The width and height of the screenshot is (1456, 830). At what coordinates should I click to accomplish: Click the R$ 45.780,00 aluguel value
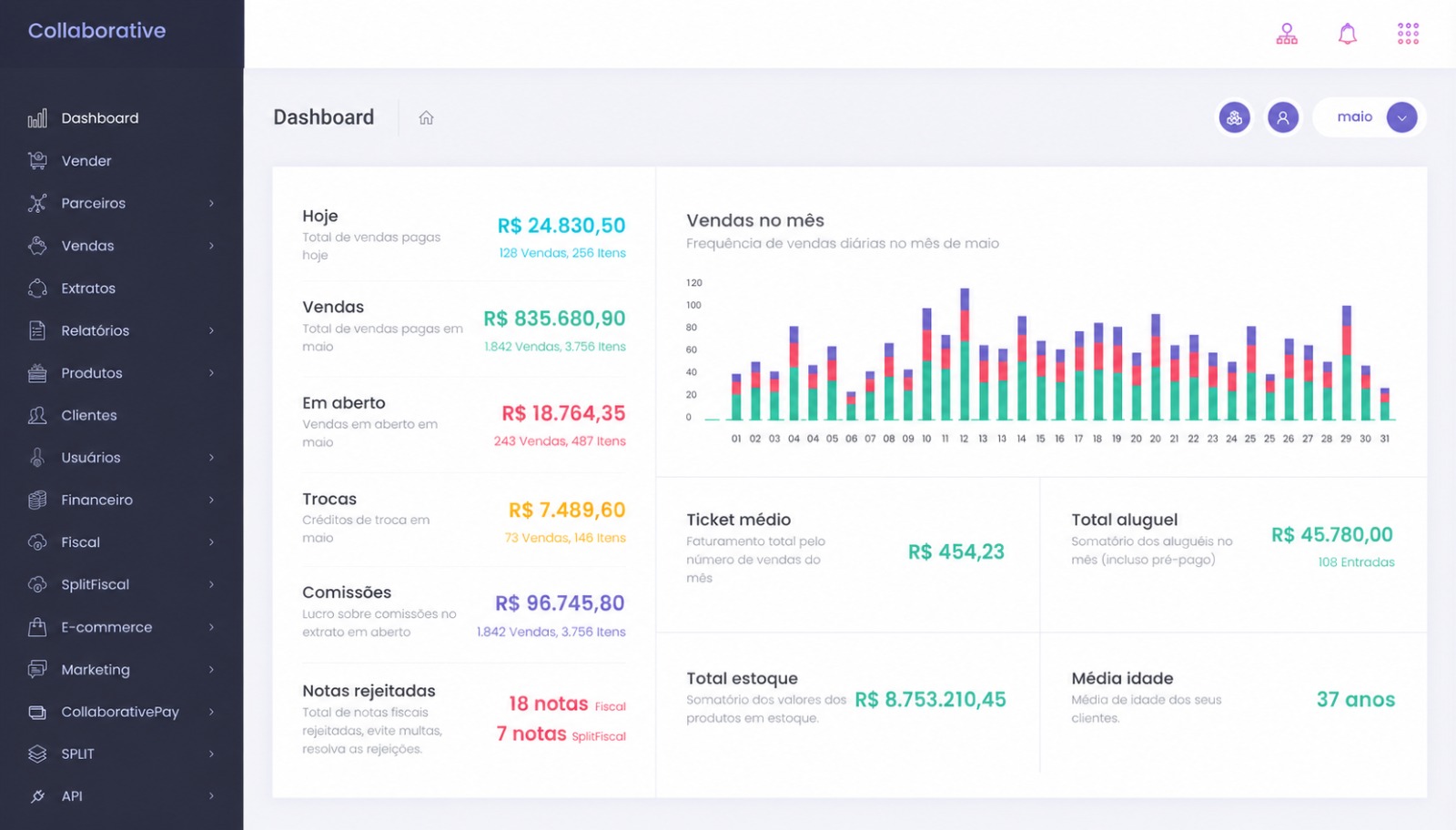tap(1332, 535)
